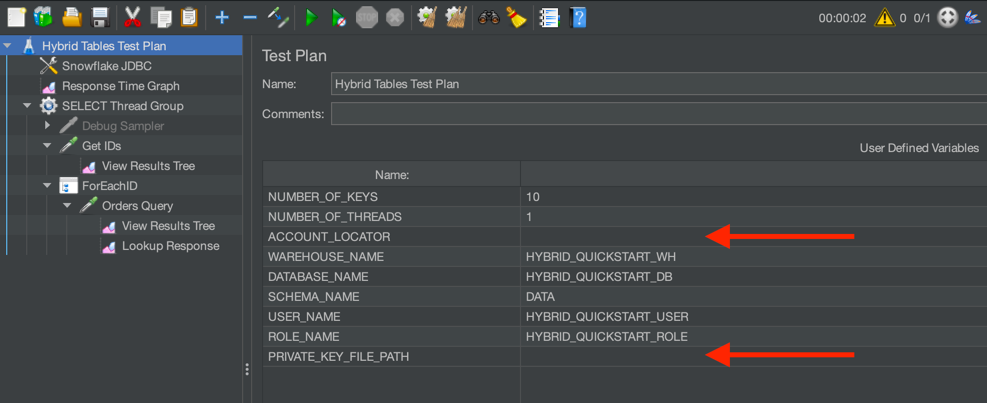Open a test plan with folder icon
This screenshot has height=403, width=987.
click(x=72, y=17)
